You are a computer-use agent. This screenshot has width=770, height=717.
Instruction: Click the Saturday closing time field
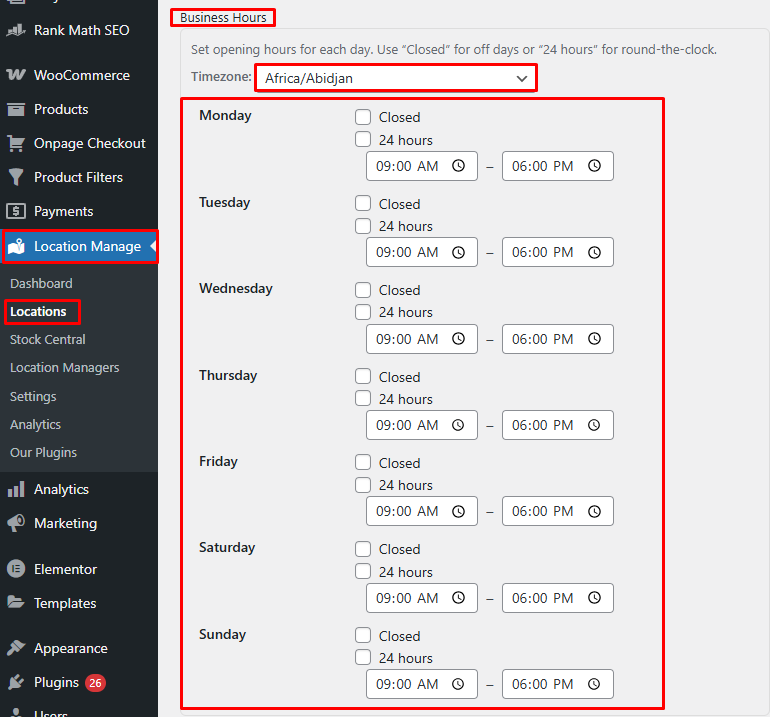(543, 598)
